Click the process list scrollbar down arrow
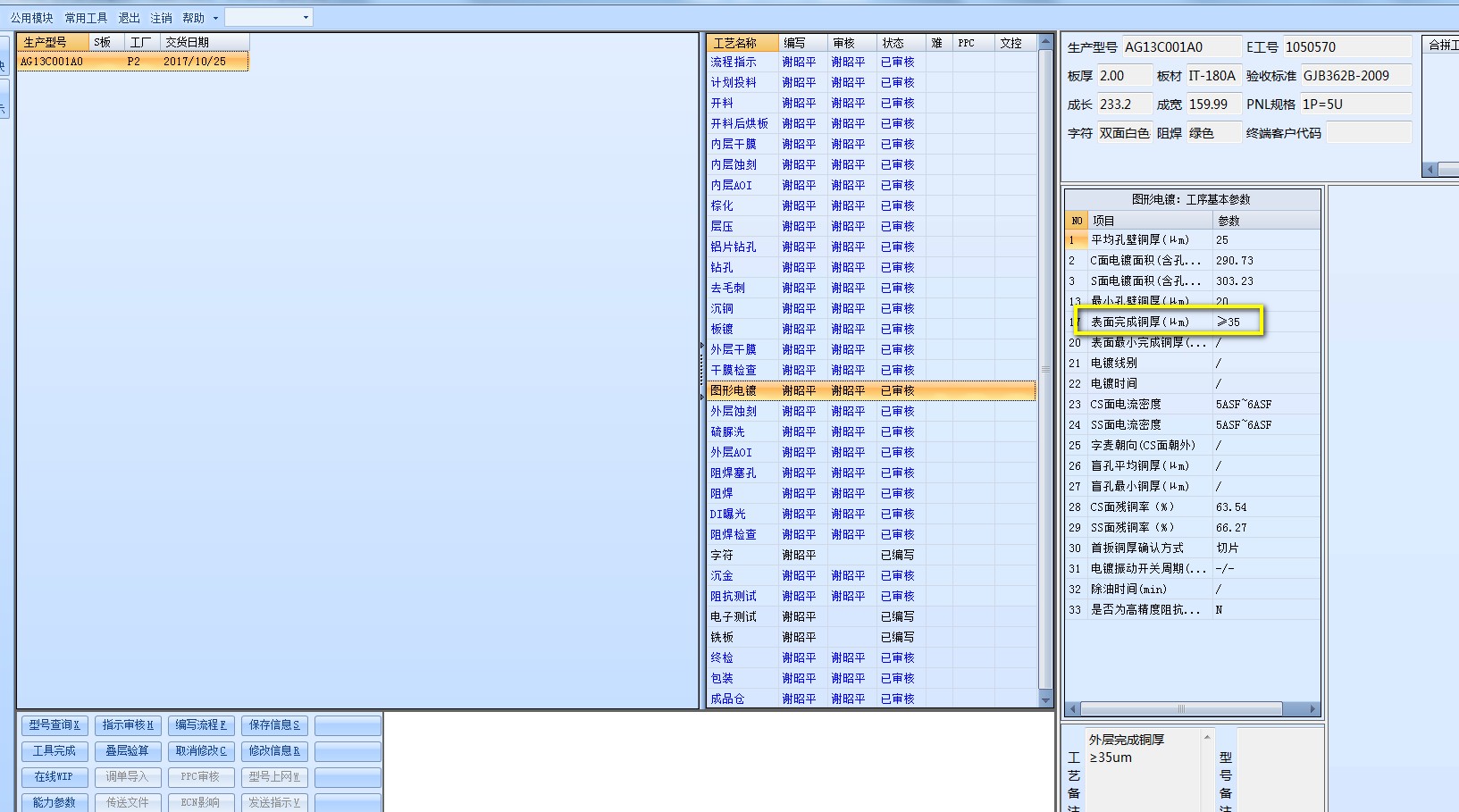The height and width of the screenshot is (812, 1459). 1045,701
